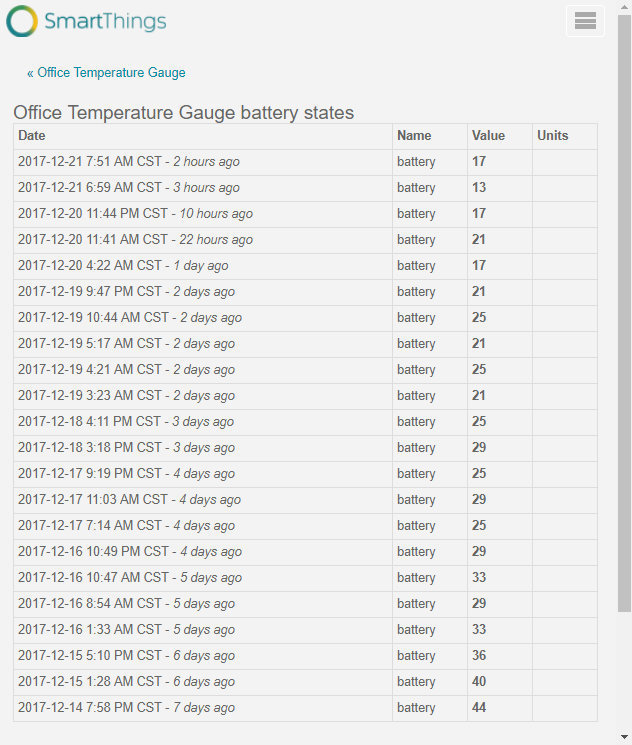632x745 pixels.
Task: Click the date 2017-12-19 9:47 PM CST
Action: pos(90,292)
